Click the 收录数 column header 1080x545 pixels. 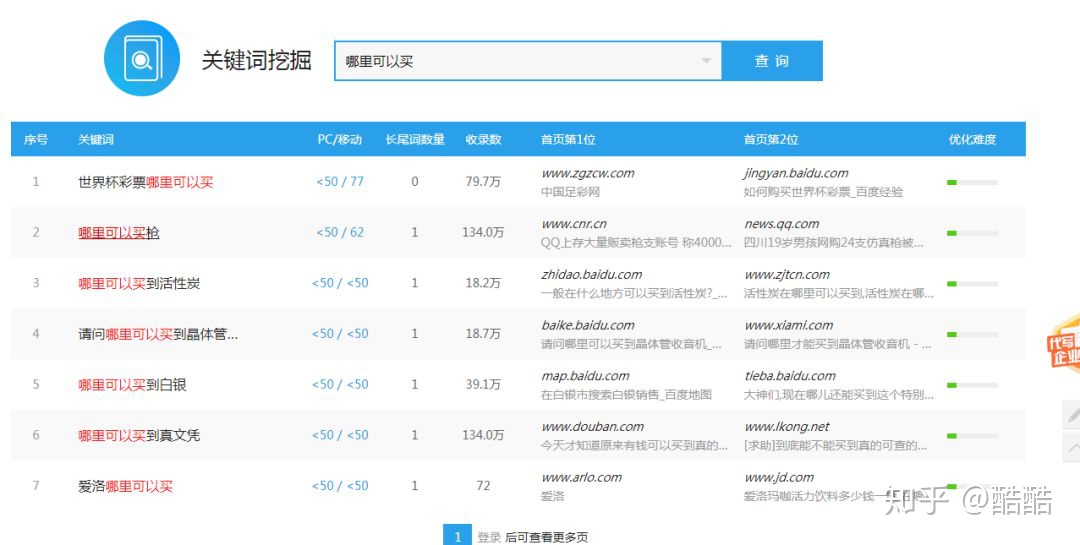point(484,139)
